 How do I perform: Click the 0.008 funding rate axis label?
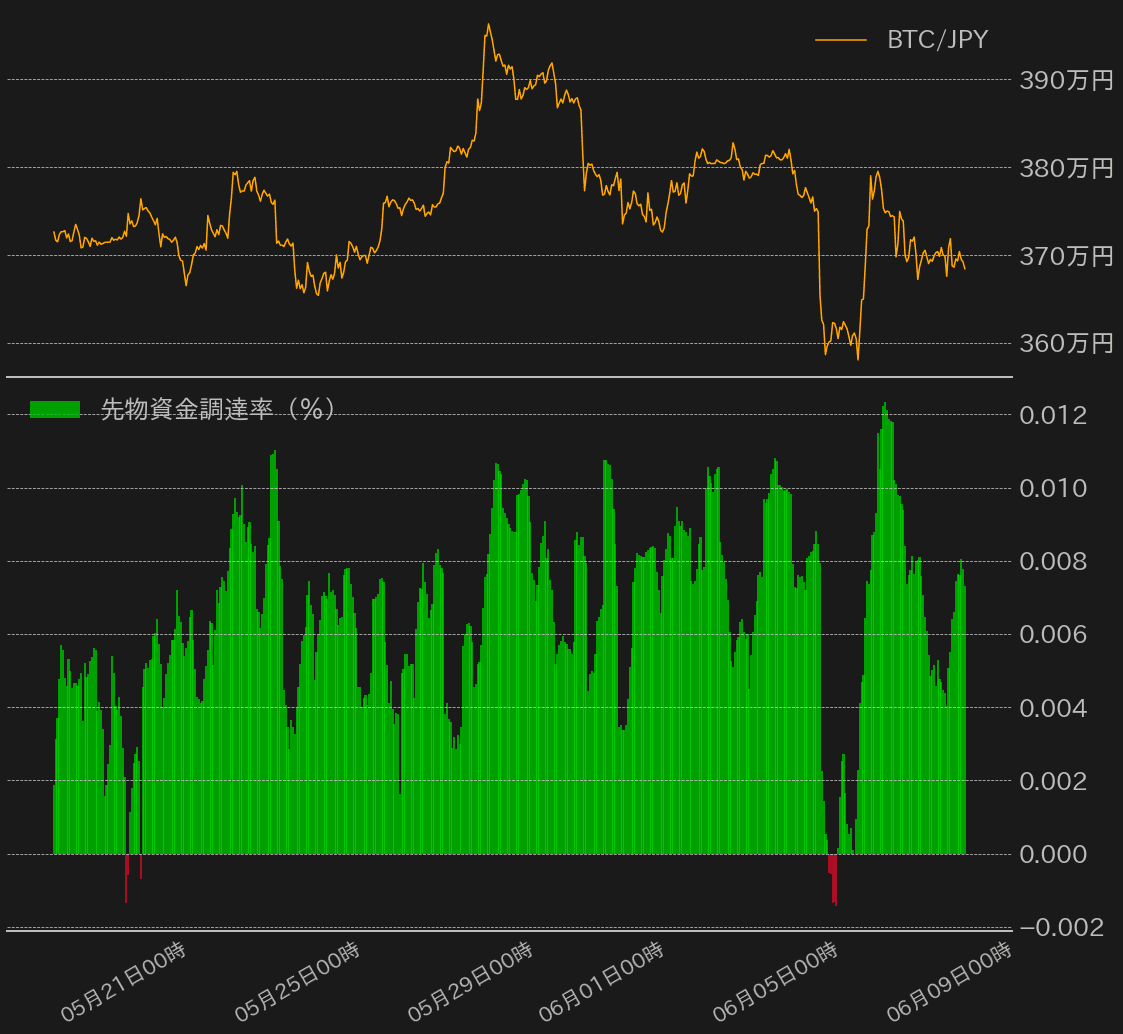pyautogui.click(x=1052, y=562)
